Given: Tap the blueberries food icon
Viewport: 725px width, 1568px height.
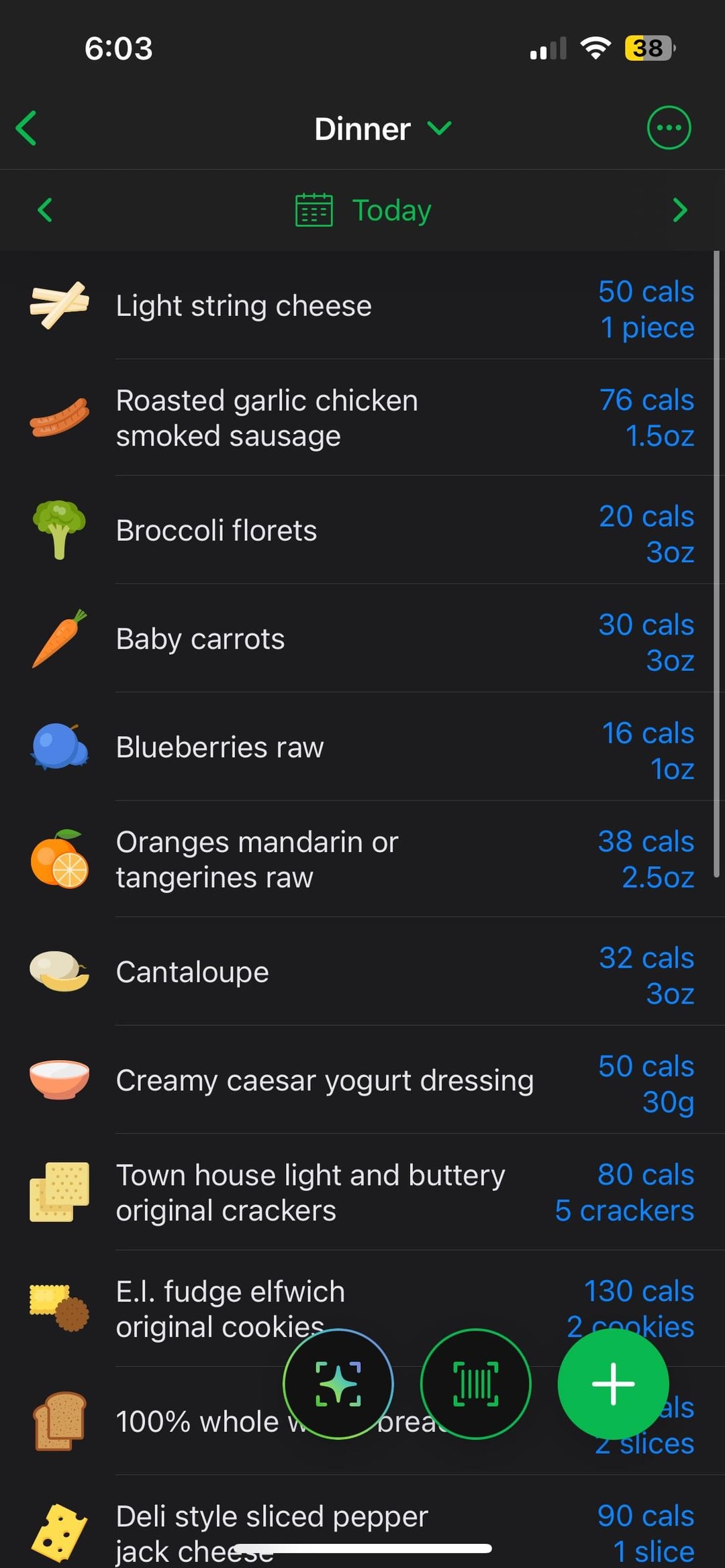Looking at the screenshot, I should coord(59,746).
